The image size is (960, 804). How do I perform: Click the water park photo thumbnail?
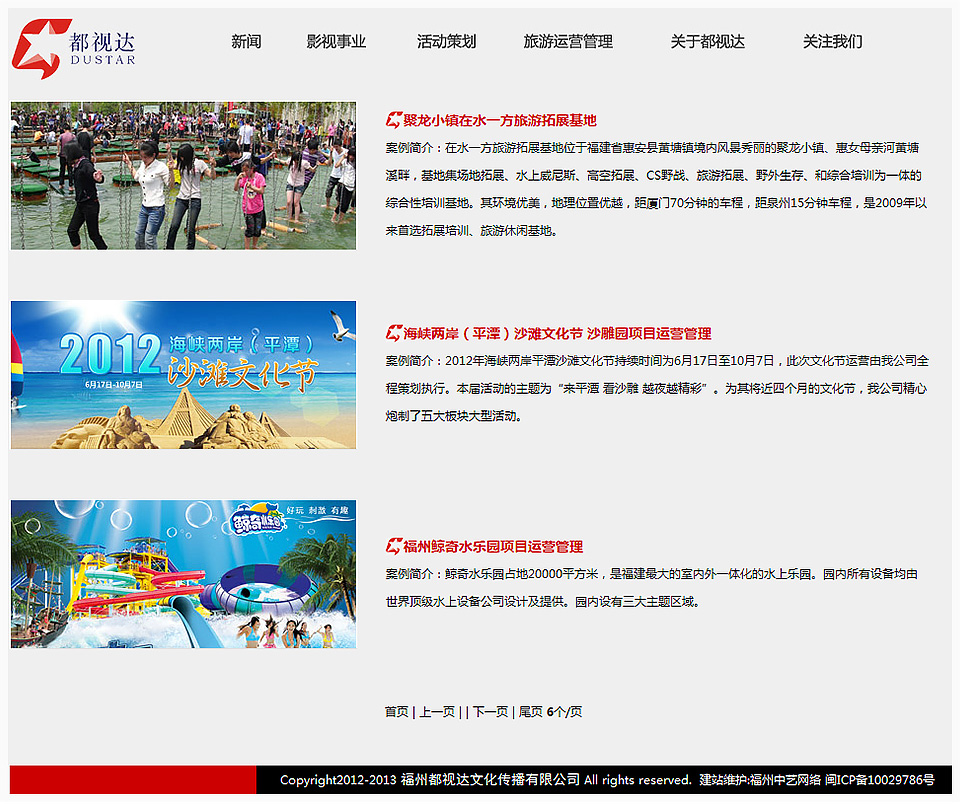point(182,574)
